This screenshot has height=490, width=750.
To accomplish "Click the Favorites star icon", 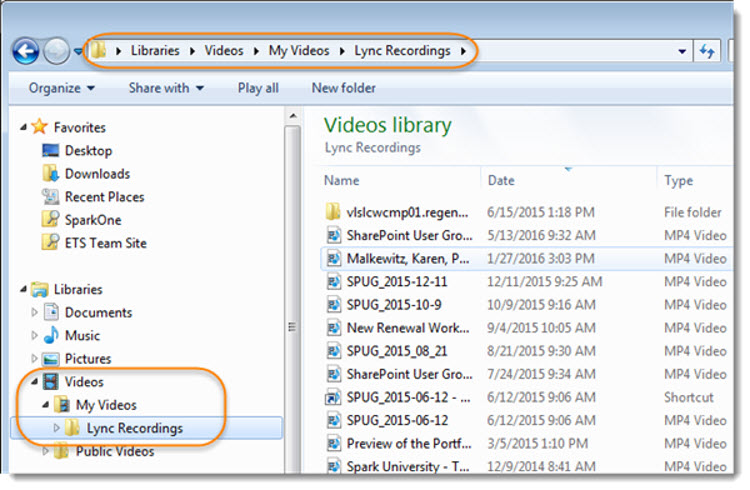I will (39, 127).
